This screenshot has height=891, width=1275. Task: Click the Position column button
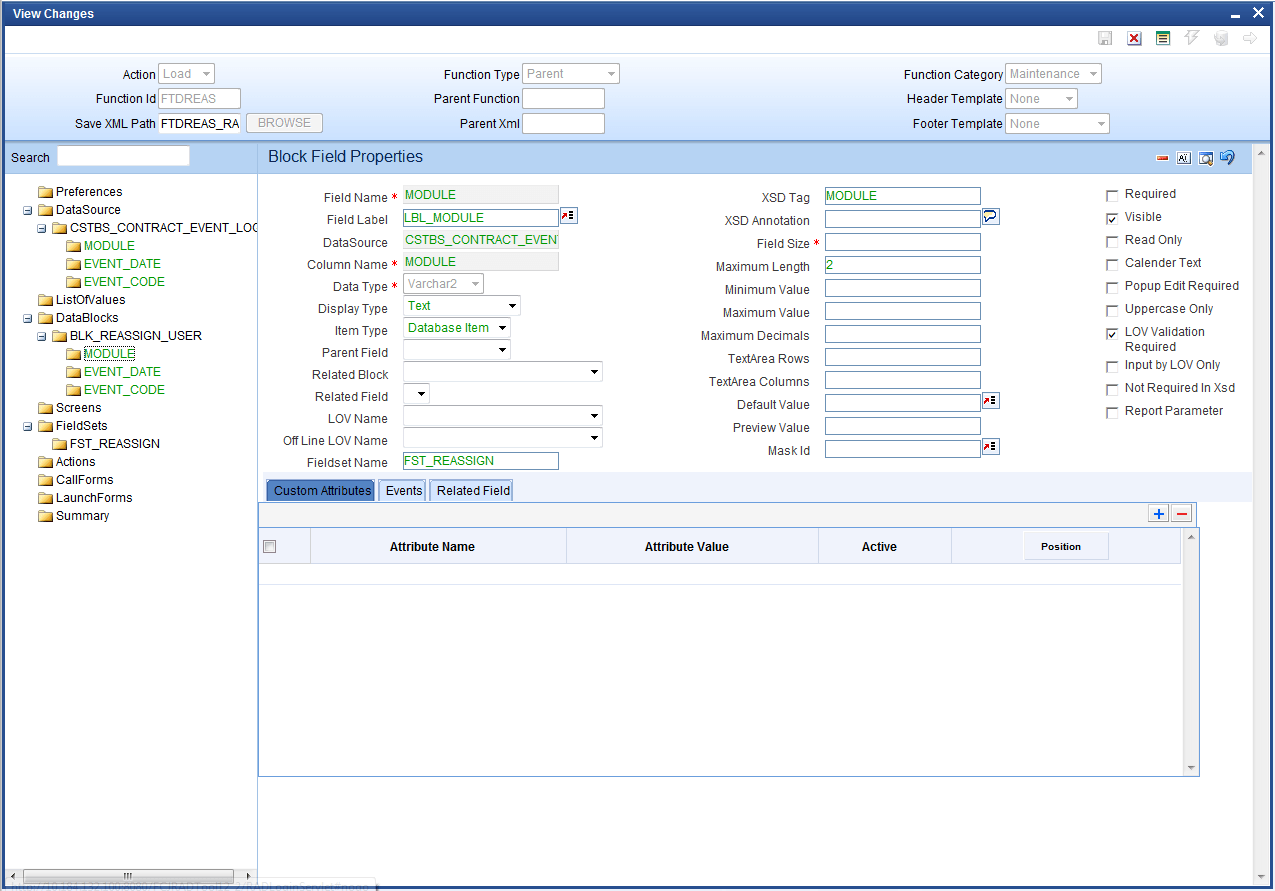click(x=1066, y=546)
